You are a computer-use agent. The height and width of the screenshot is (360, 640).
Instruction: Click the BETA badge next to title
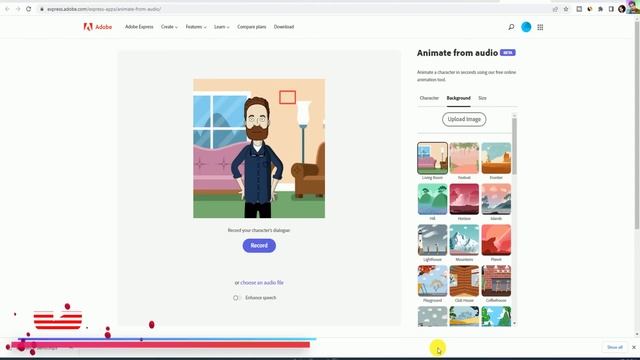pyautogui.click(x=508, y=53)
